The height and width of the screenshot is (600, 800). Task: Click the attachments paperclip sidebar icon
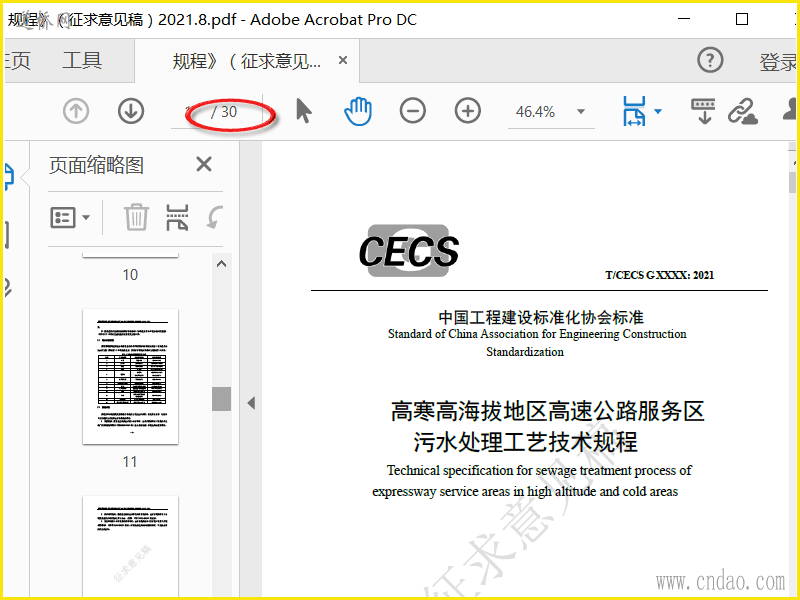pyautogui.click(x=7, y=287)
